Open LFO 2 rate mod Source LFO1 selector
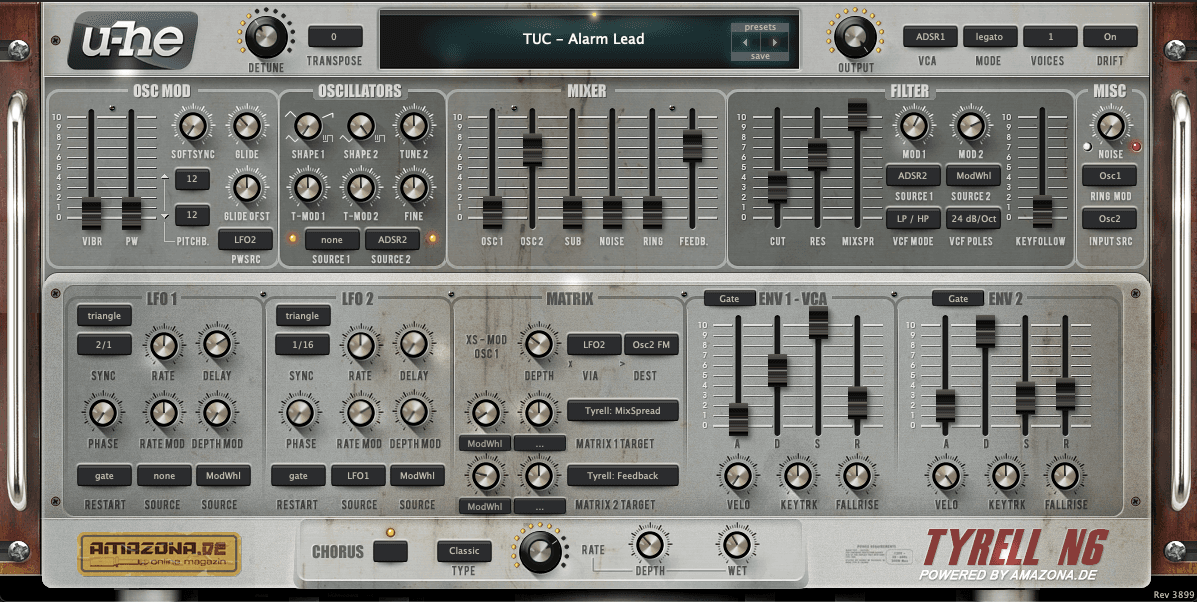The image size is (1197, 602). click(x=358, y=475)
